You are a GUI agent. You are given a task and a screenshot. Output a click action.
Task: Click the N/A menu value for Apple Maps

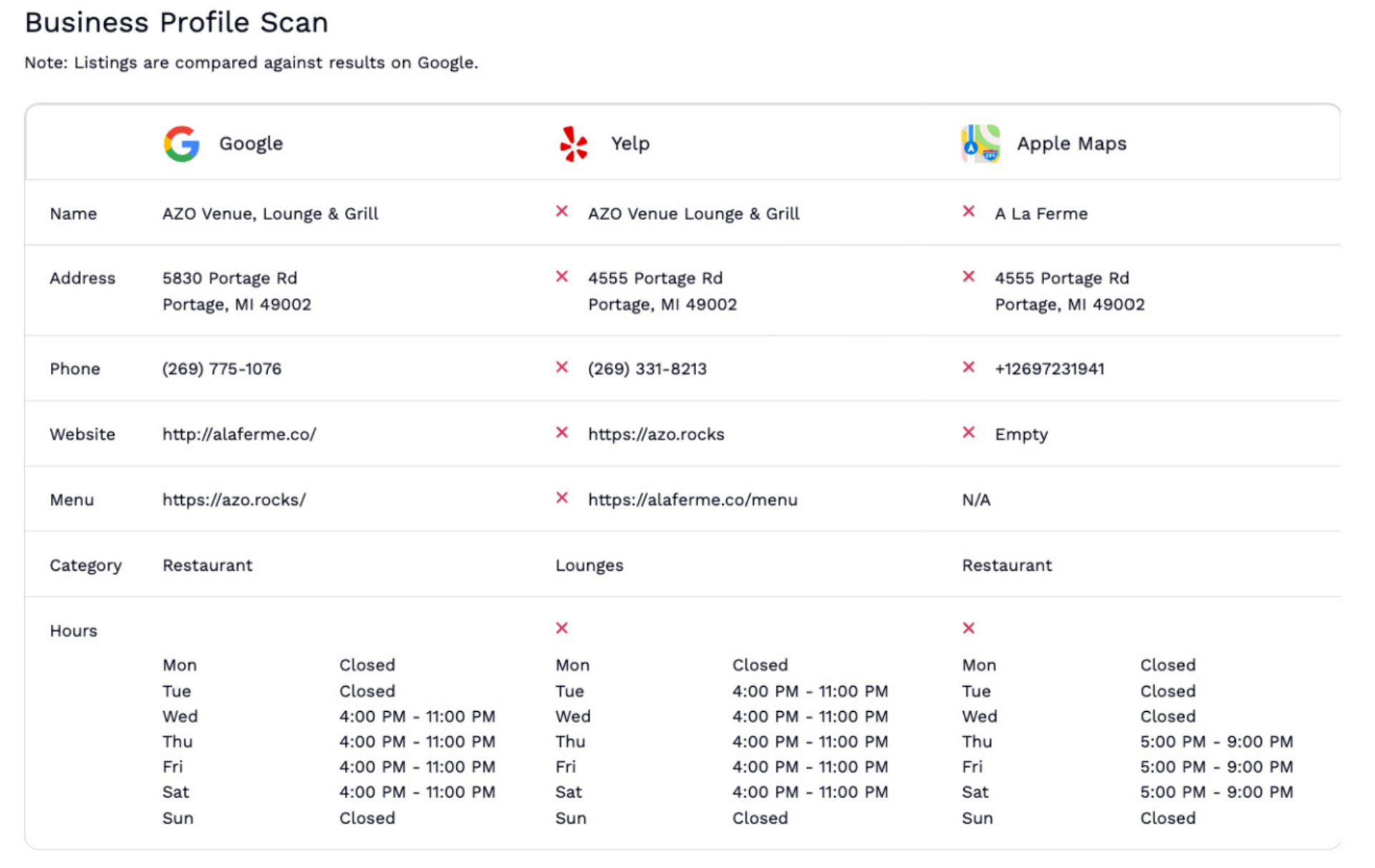click(976, 500)
